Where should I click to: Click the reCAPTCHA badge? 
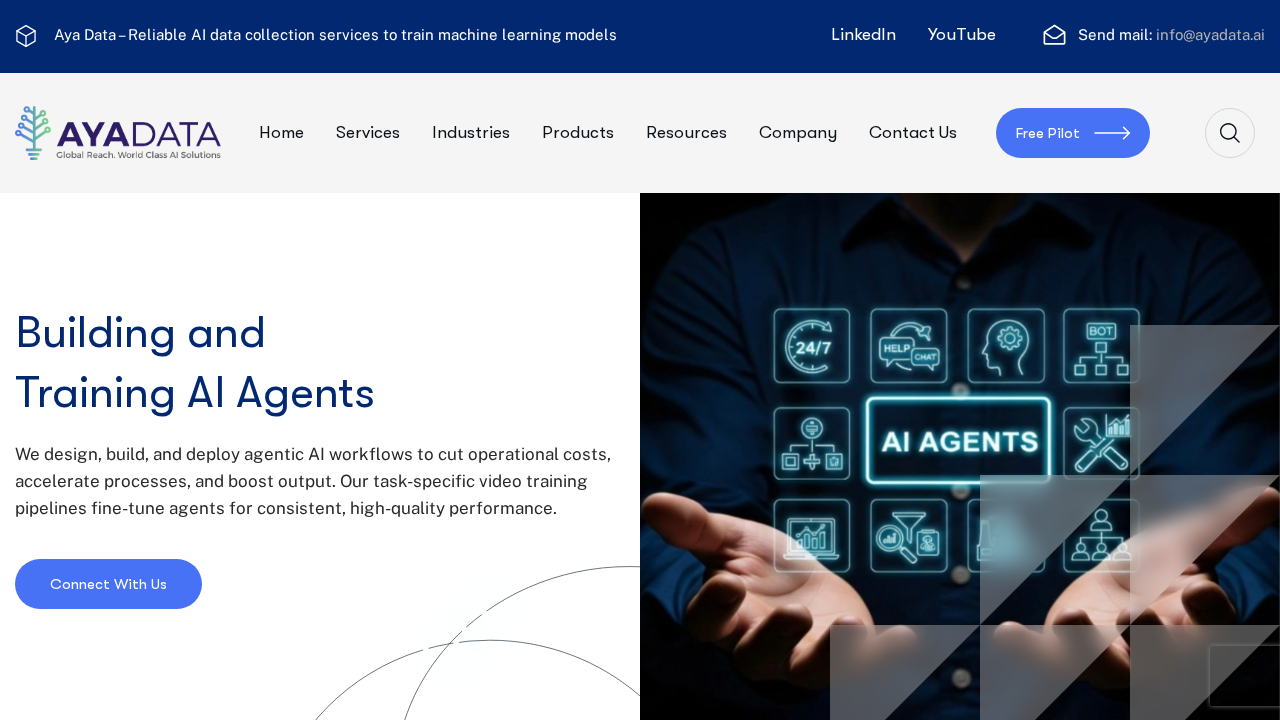tap(1244, 676)
